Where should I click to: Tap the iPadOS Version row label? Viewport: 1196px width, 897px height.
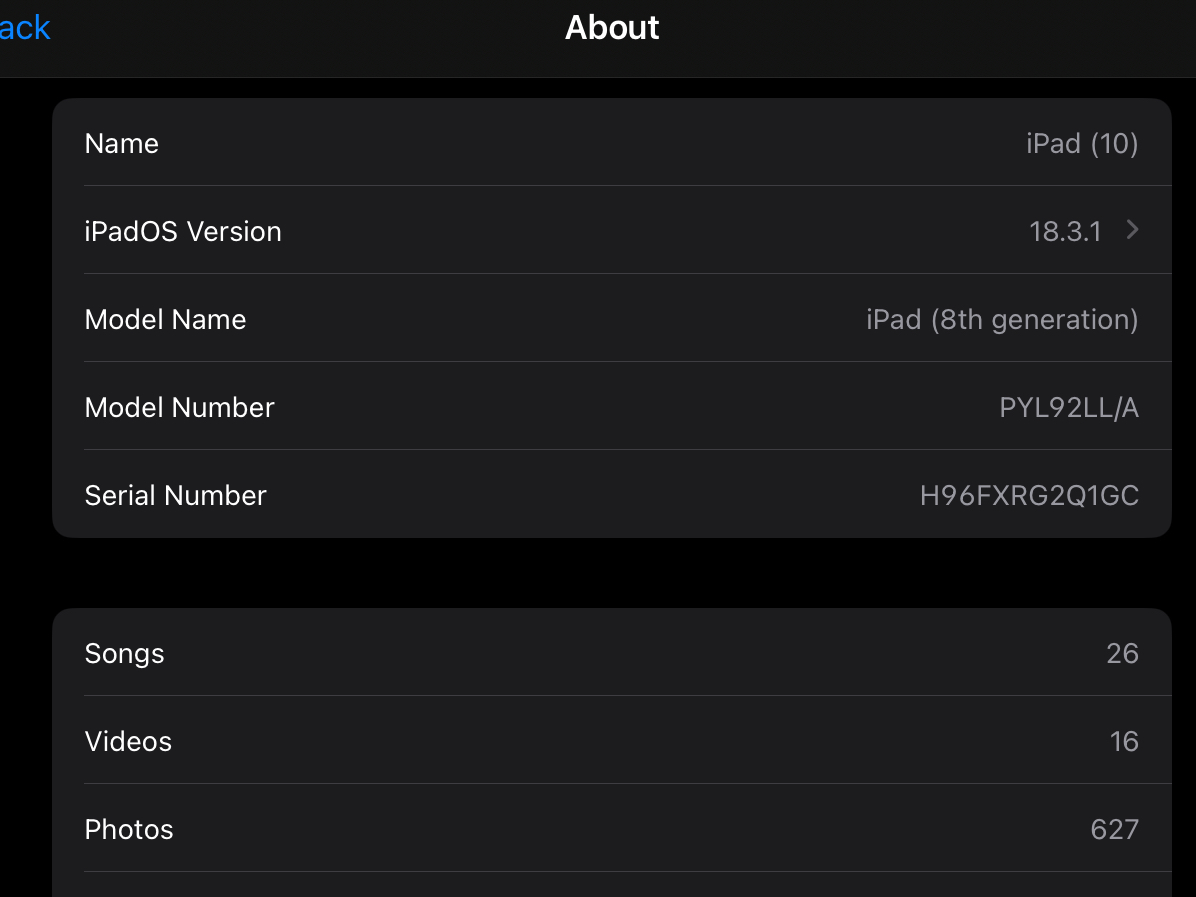[x=183, y=231]
